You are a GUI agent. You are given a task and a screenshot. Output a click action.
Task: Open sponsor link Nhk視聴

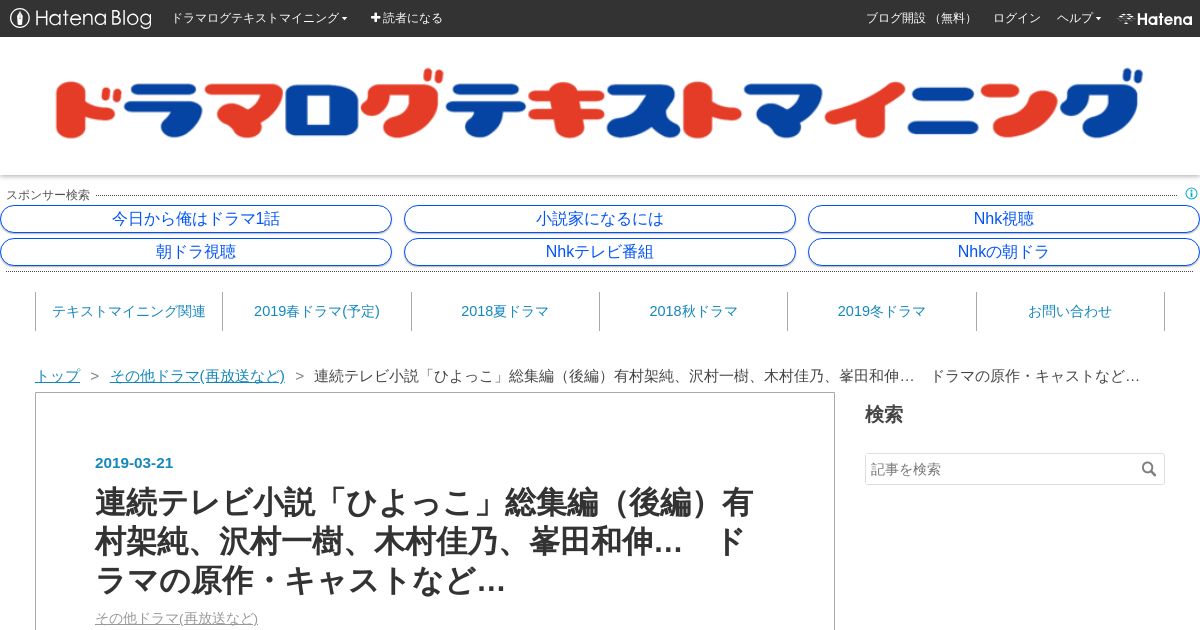click(1004, 219)
